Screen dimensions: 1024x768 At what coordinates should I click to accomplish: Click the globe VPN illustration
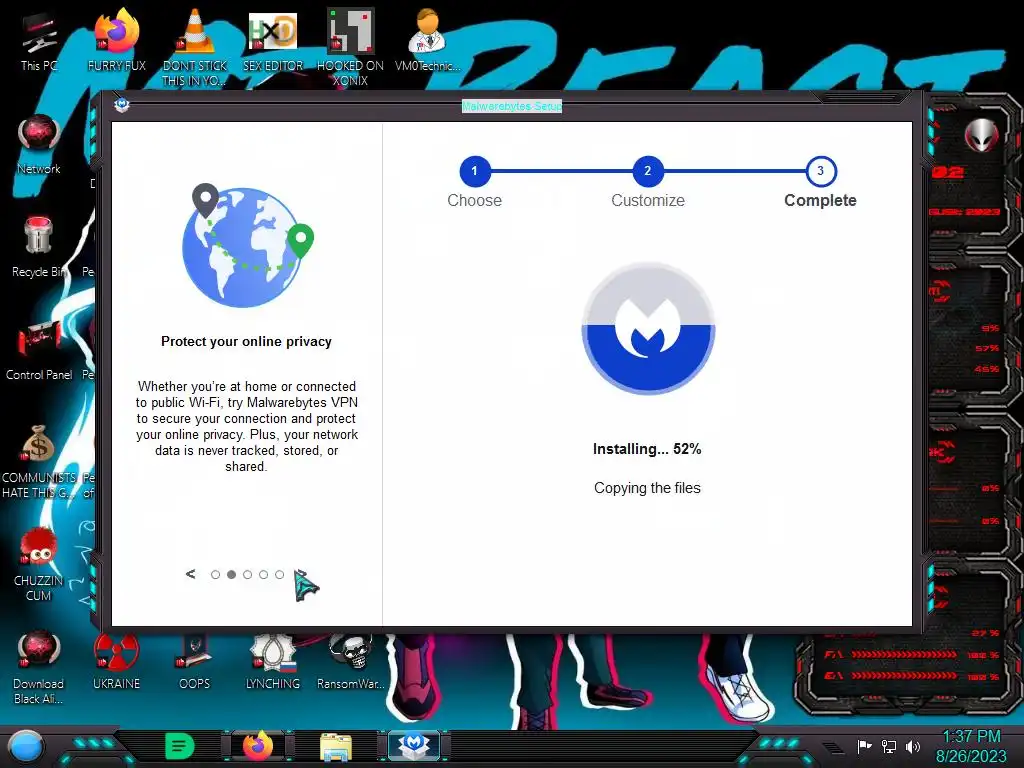248,246
